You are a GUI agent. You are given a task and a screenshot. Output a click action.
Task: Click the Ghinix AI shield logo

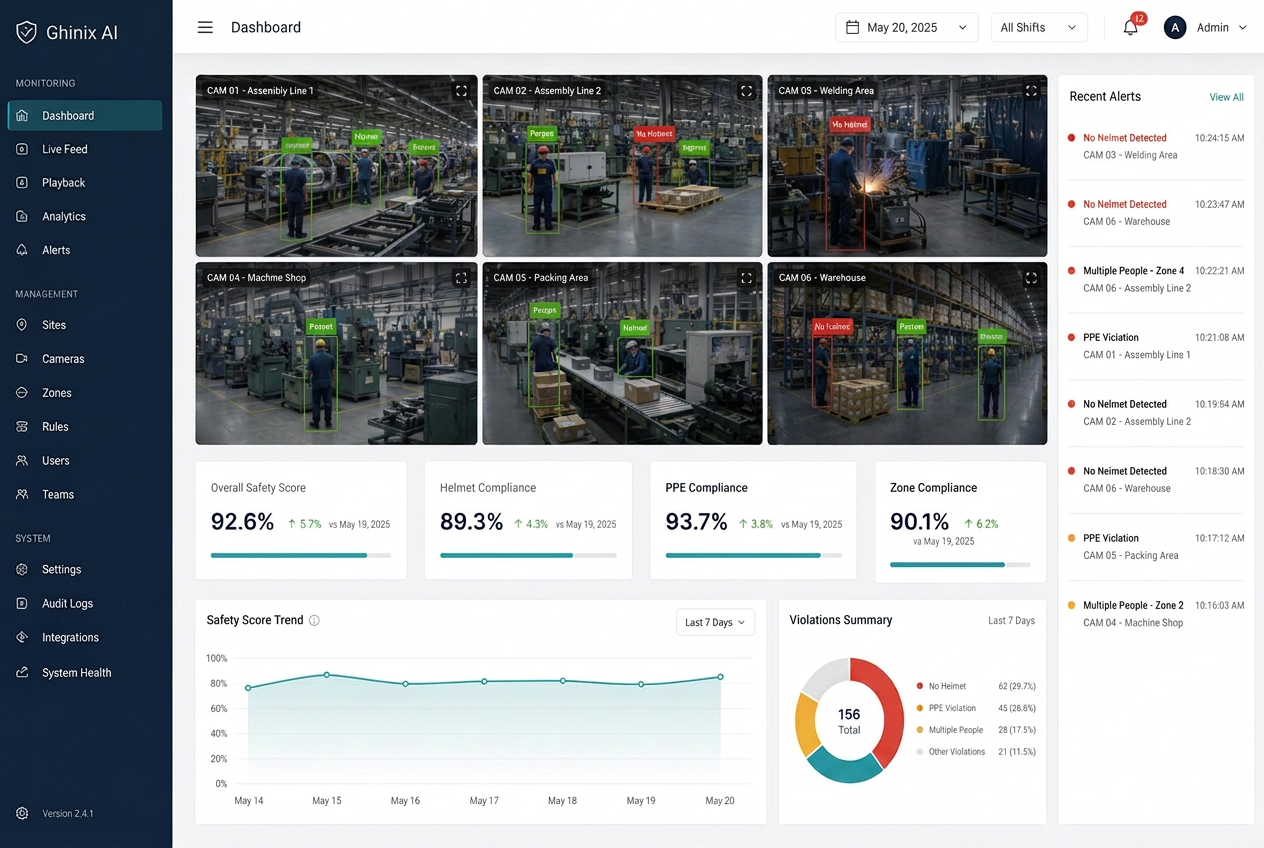coord(26,32)
